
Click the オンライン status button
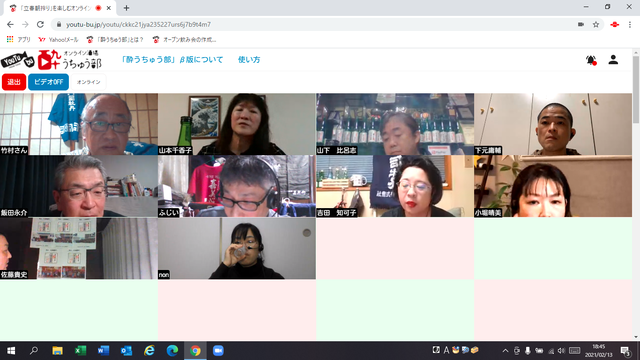pyautogui.click(x=89, y=82)
